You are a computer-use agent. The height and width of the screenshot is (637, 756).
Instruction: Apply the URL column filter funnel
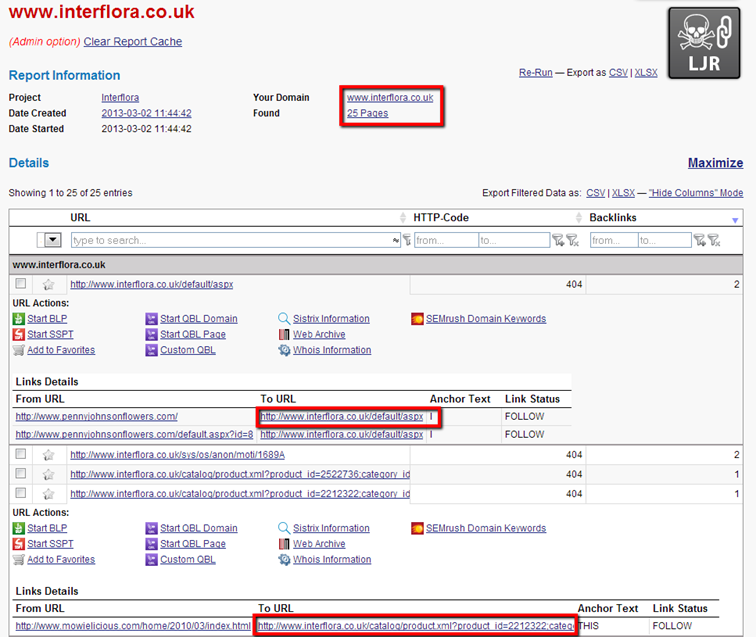[407, 240]
